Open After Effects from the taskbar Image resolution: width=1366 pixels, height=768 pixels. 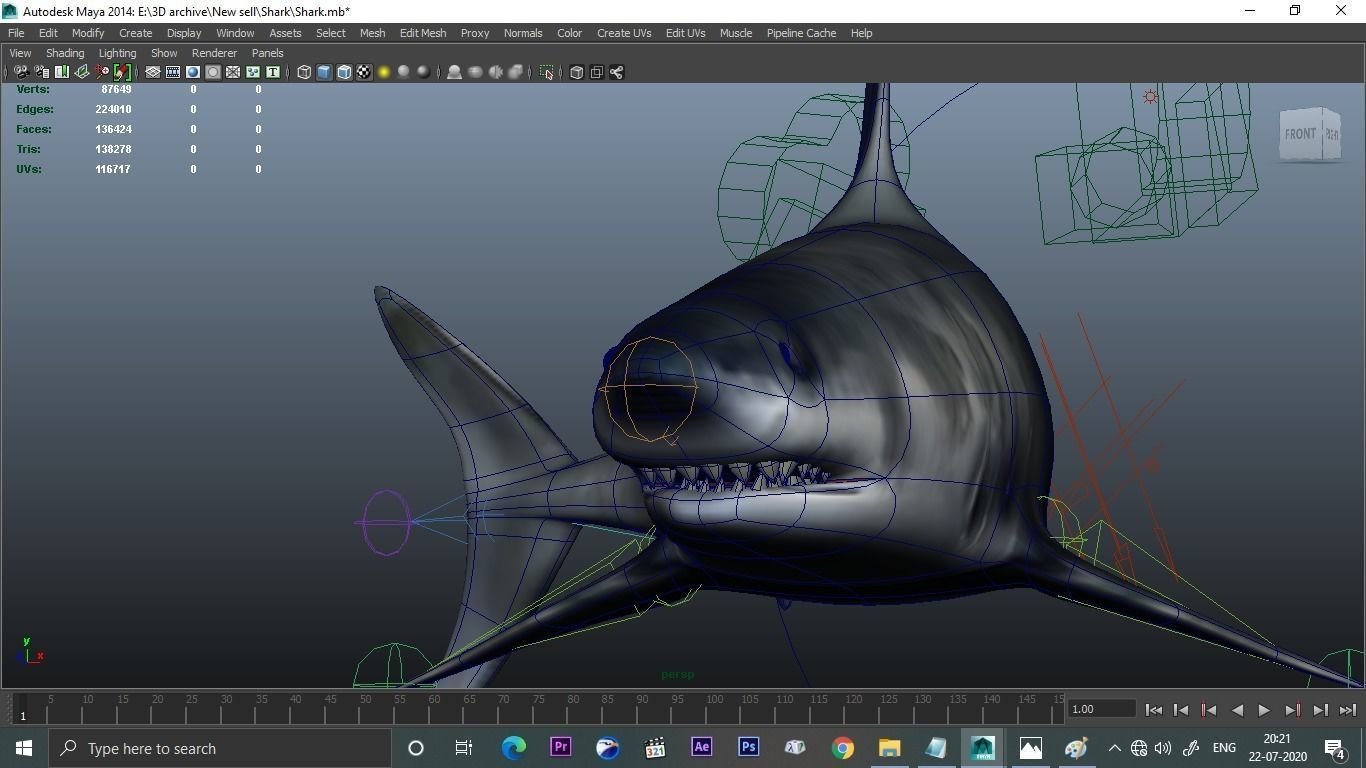pyautogui.click(x=701, y=747)
